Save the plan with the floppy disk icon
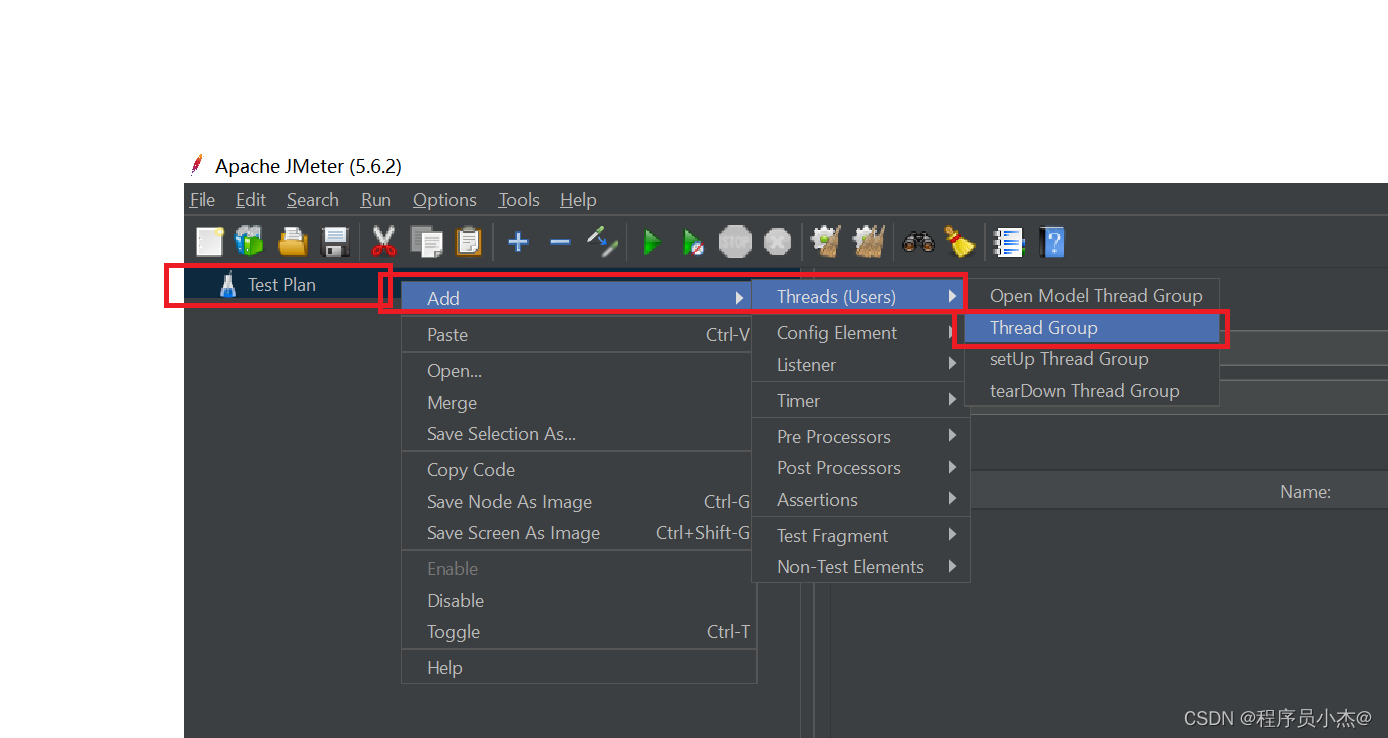The image size is (1388, 738). tap(334, 242)
